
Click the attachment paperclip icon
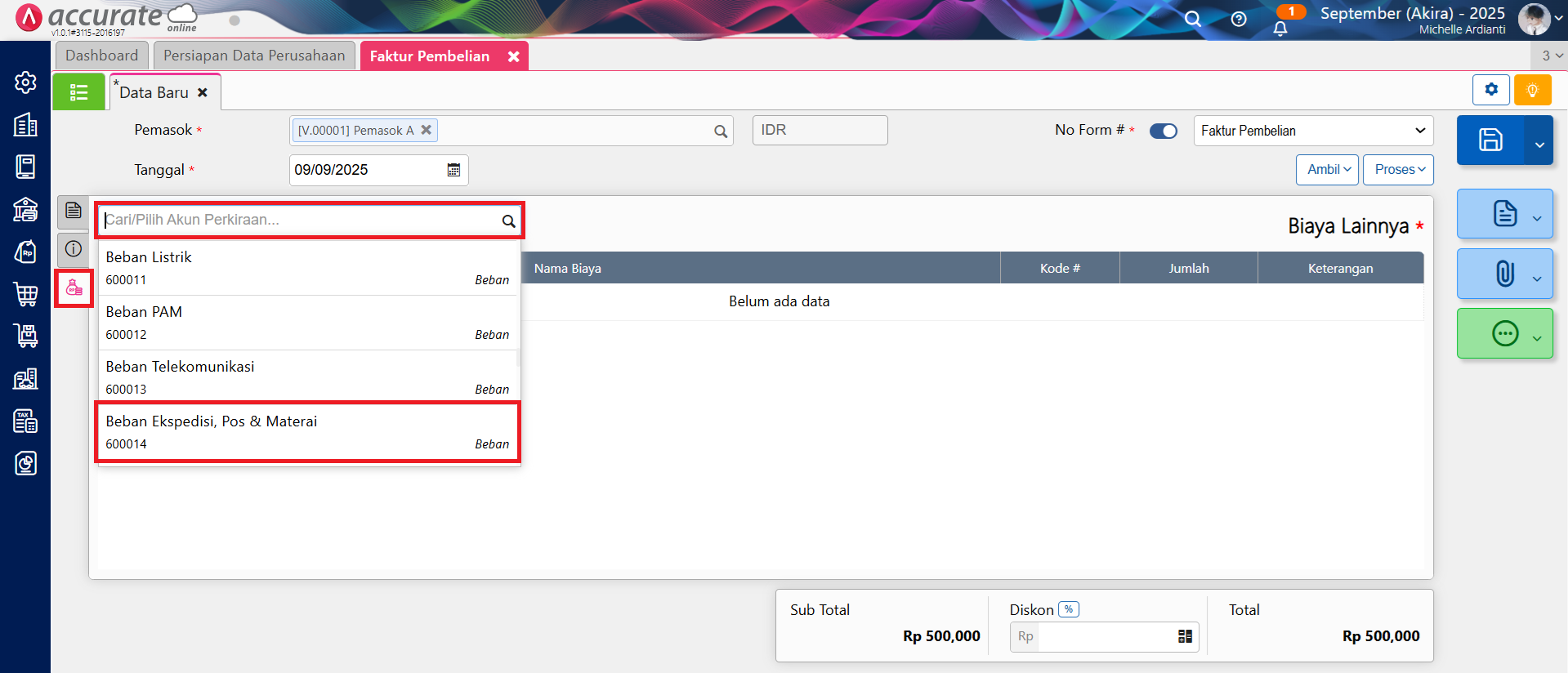point(1504,274)
